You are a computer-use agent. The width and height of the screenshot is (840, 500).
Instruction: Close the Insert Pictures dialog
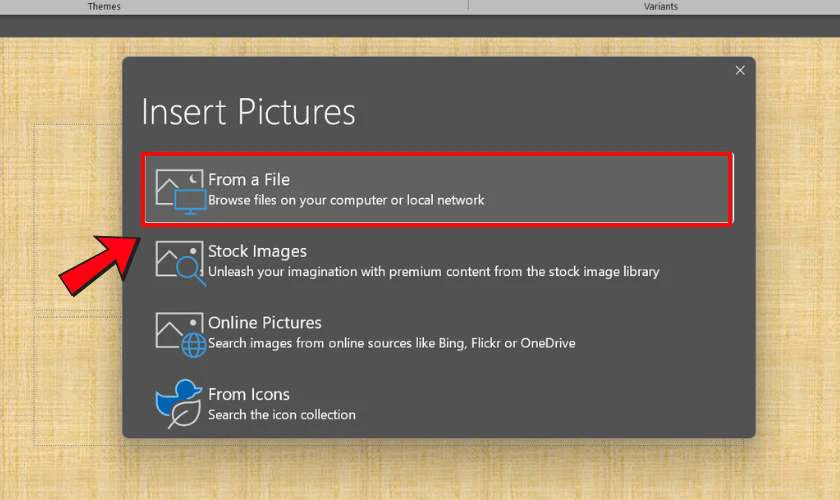tap(740, 70)
